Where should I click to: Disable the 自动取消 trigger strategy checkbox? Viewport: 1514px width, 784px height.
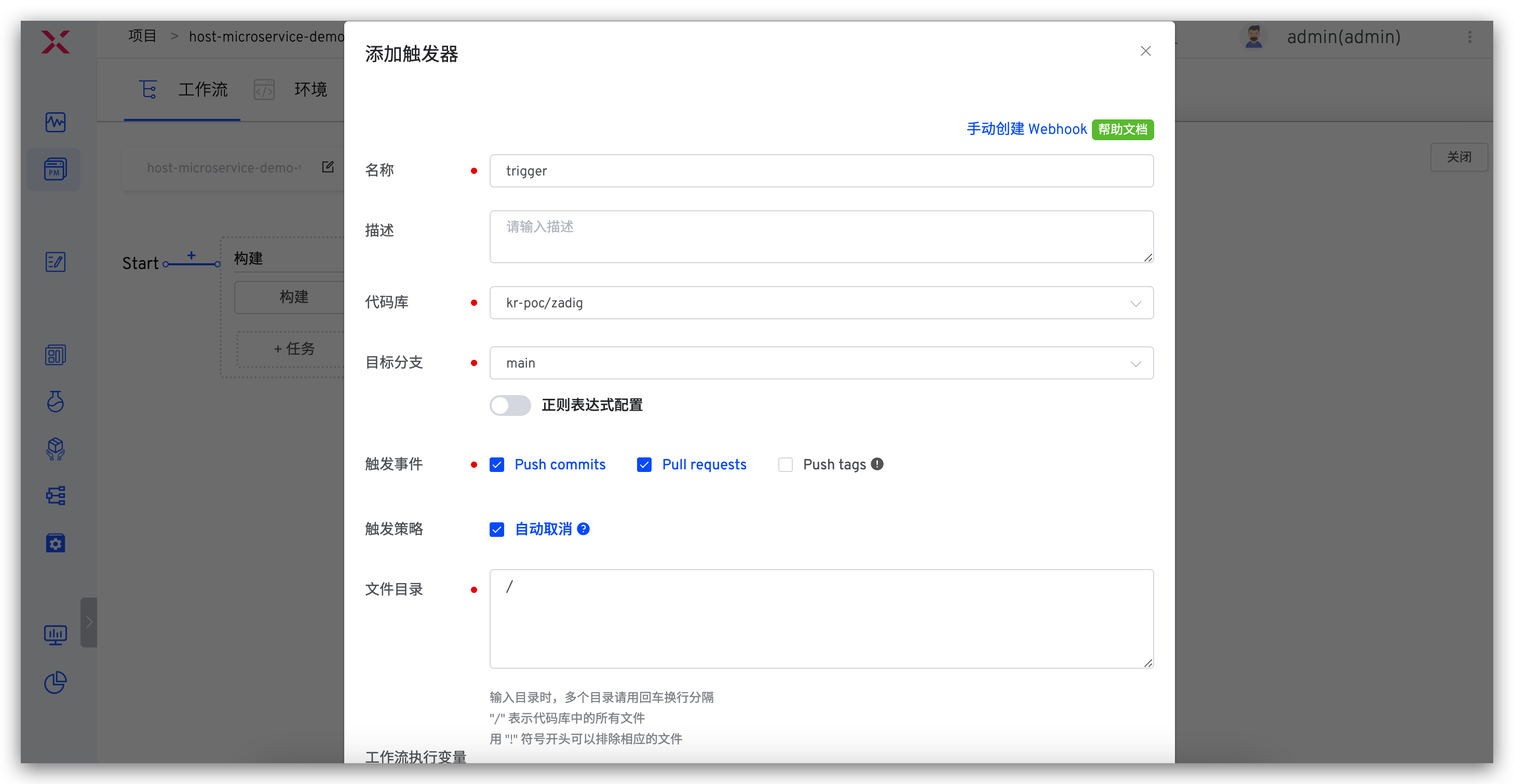pos(497,529)
